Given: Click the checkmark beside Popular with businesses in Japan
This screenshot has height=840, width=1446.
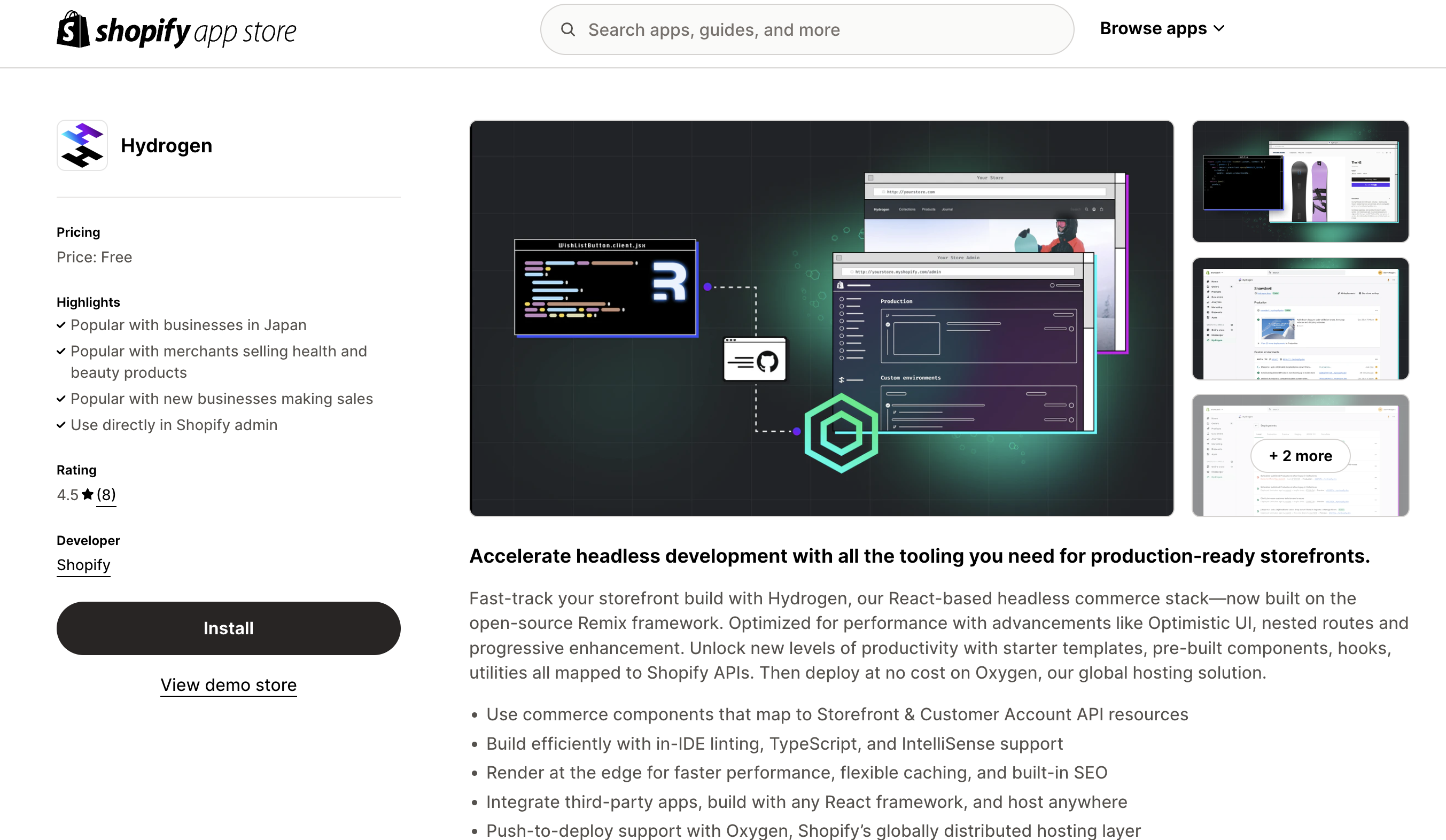Looking at the screenshot, I should click(61, 325).
